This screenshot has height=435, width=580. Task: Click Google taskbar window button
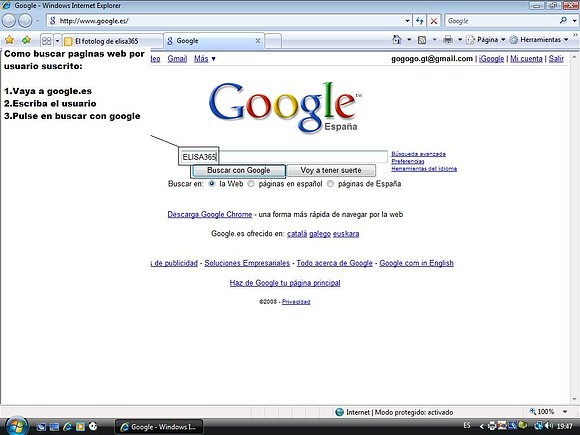pos(159,426)
